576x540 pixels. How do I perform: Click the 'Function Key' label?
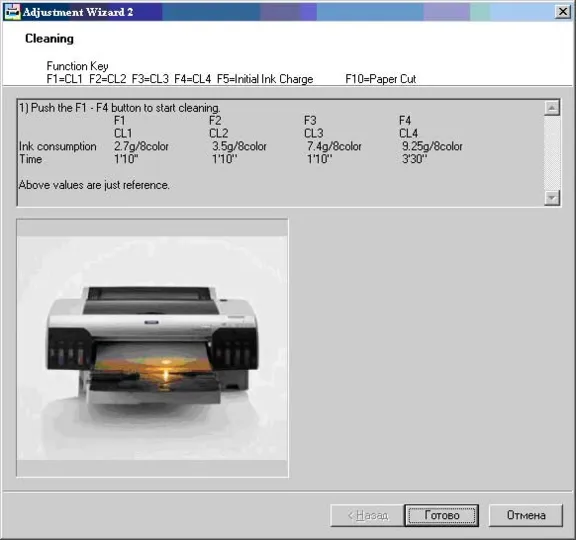(78, 66)
